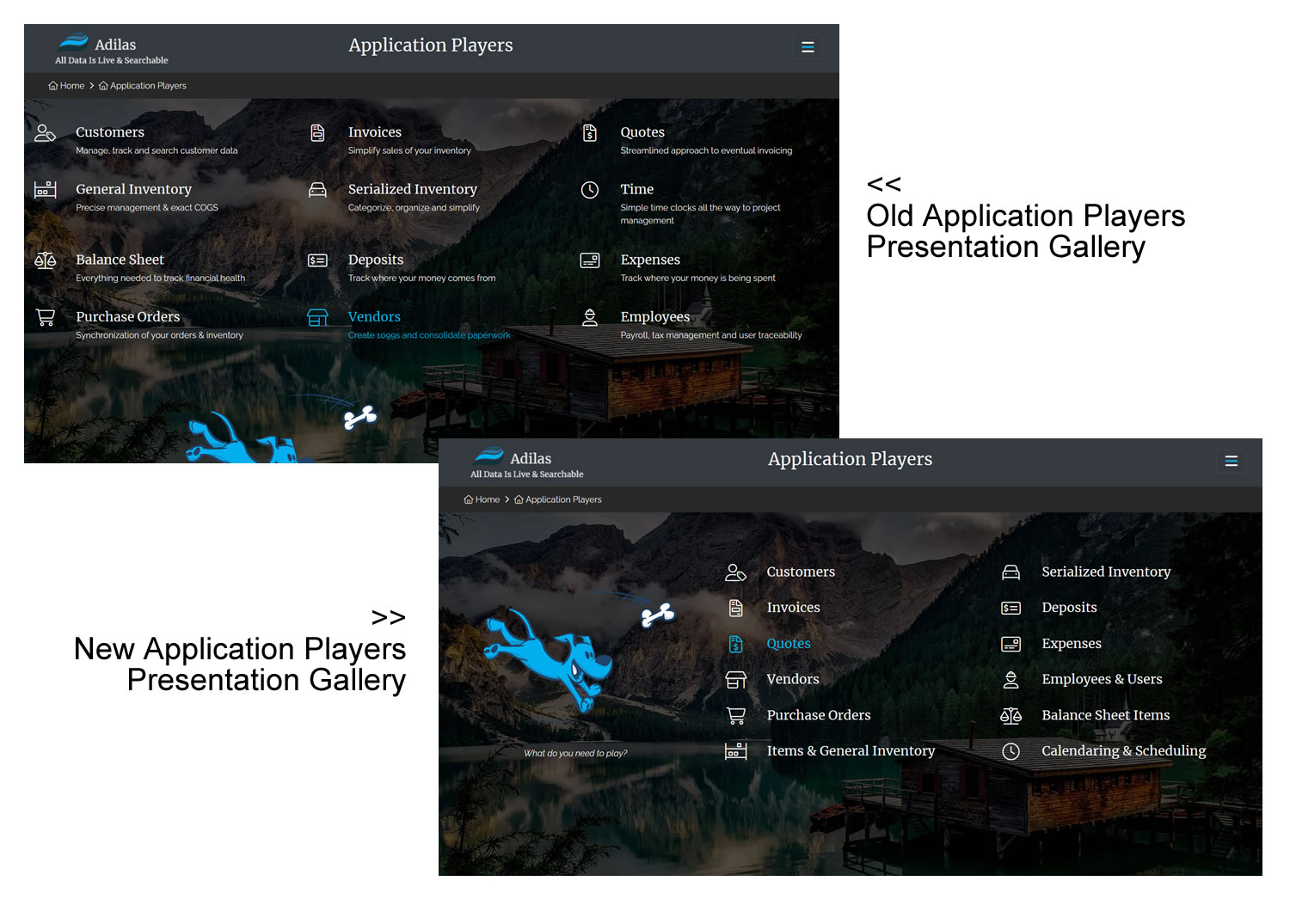Screen dimensions: 1290x924
Task: Click the icon beside the Precise management description
Action: [x=46, y=190]
